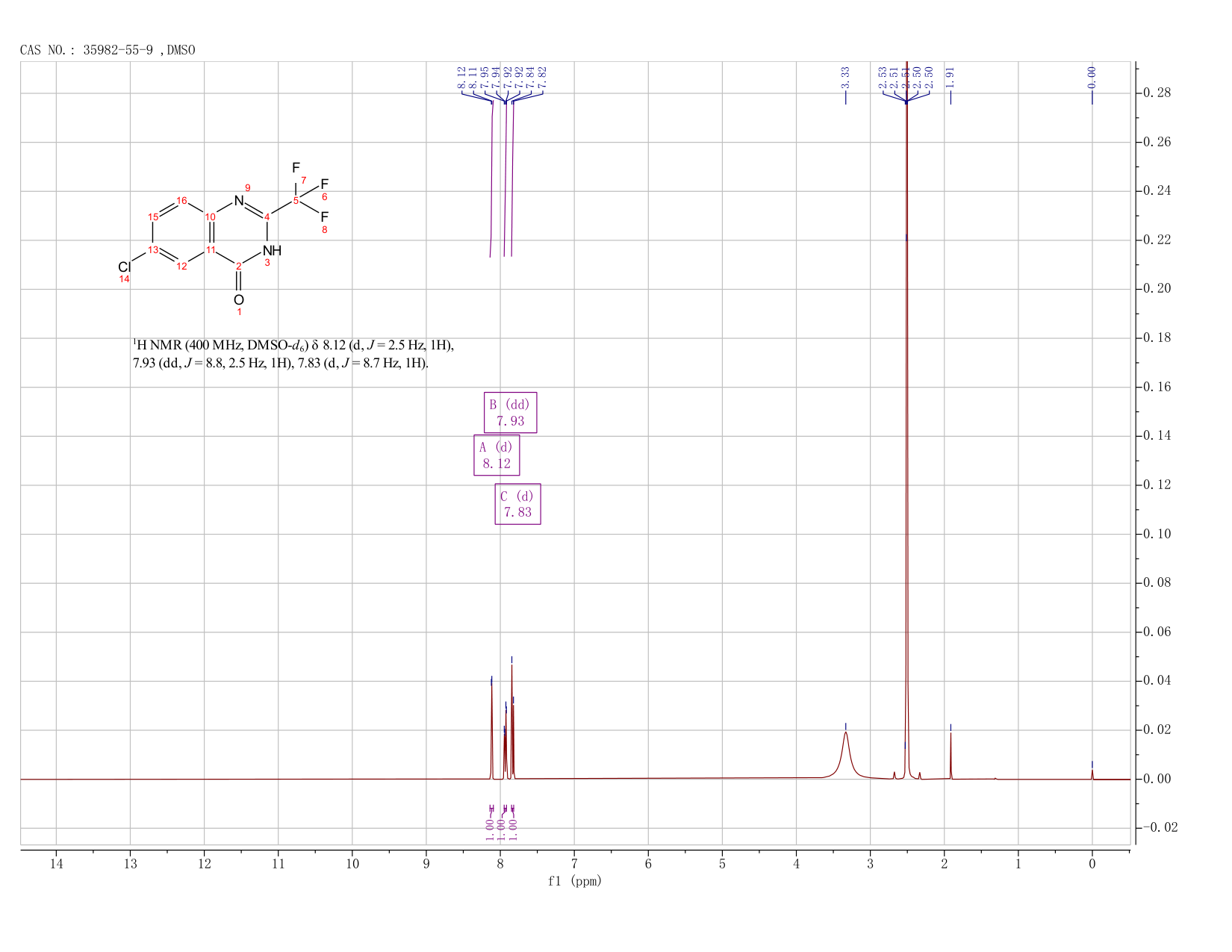
Task: Click the carbonyl O atom labeled 1
Action: (239, 299)
